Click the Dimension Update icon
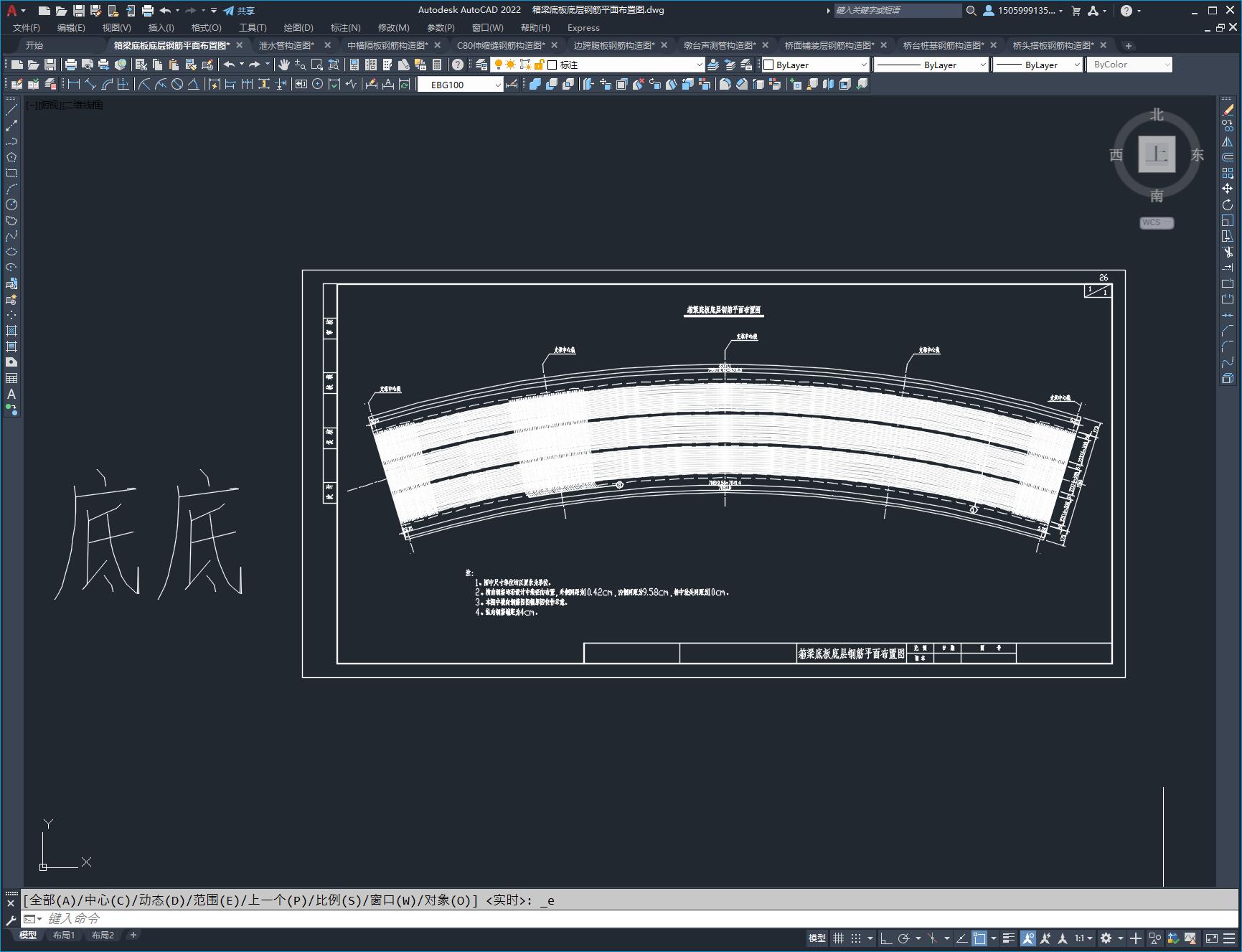This screenshot has height=952, width=1242. pyautogui.click(x=405, y=84)
